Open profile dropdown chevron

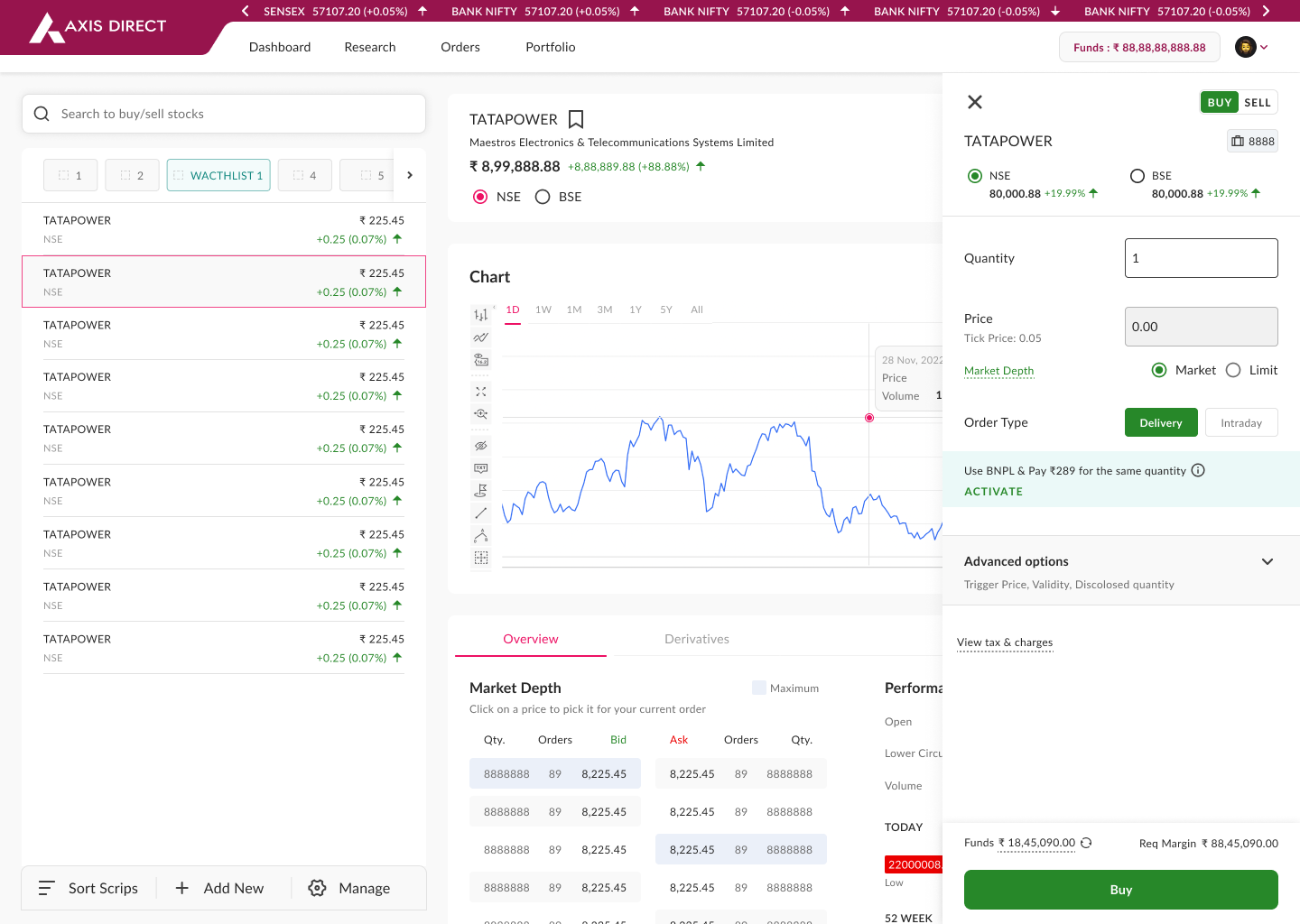coord(1264,47)
